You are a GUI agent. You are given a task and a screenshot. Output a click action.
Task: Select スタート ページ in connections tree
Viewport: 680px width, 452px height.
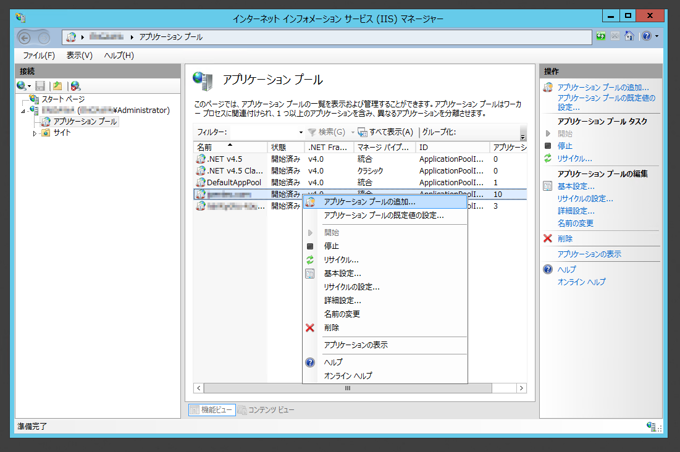[63, 99]
